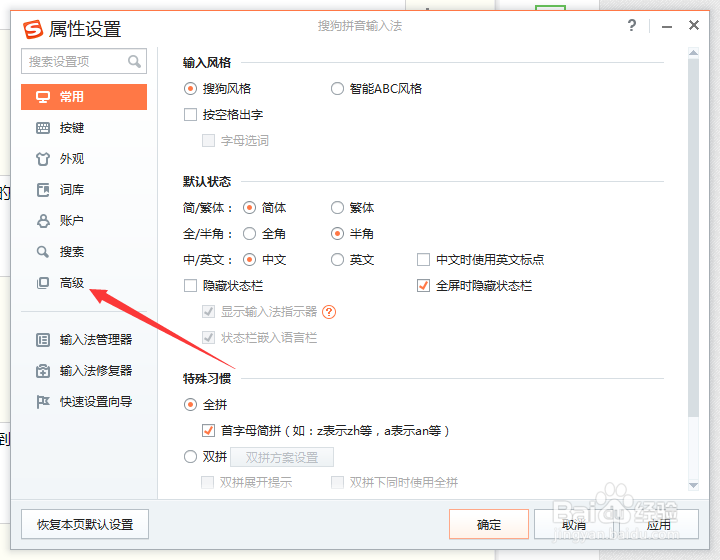Click the 特殊习惯 section heading
Viewport: 720px width, 560px height.
click(x=207, y=379)
